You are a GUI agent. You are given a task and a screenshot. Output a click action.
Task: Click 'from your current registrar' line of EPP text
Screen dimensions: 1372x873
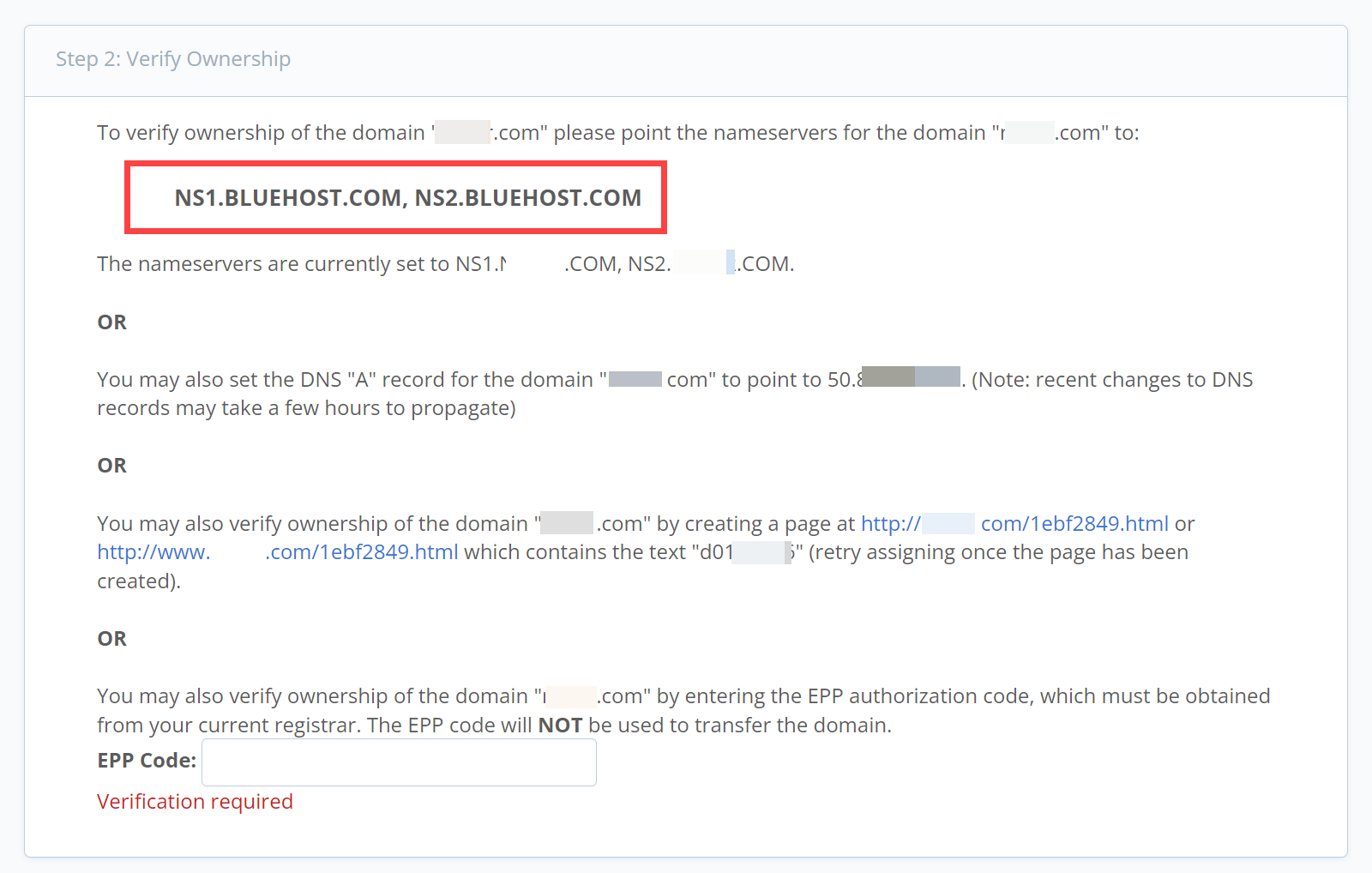pyautogui.click(x=494, y=725)
